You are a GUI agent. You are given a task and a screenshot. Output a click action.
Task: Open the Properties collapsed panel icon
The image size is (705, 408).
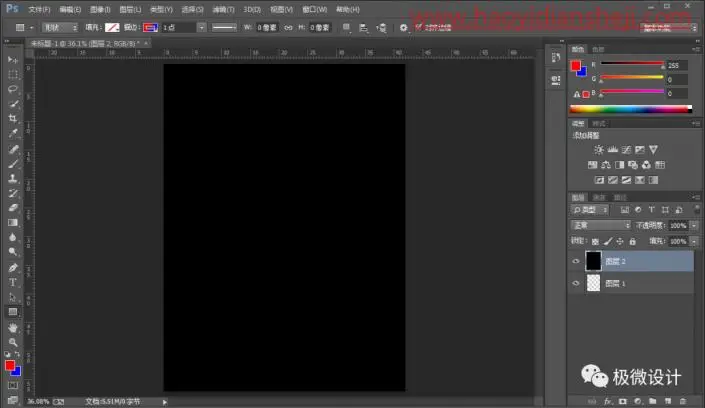pyautogui.click(x=556, y=81)
